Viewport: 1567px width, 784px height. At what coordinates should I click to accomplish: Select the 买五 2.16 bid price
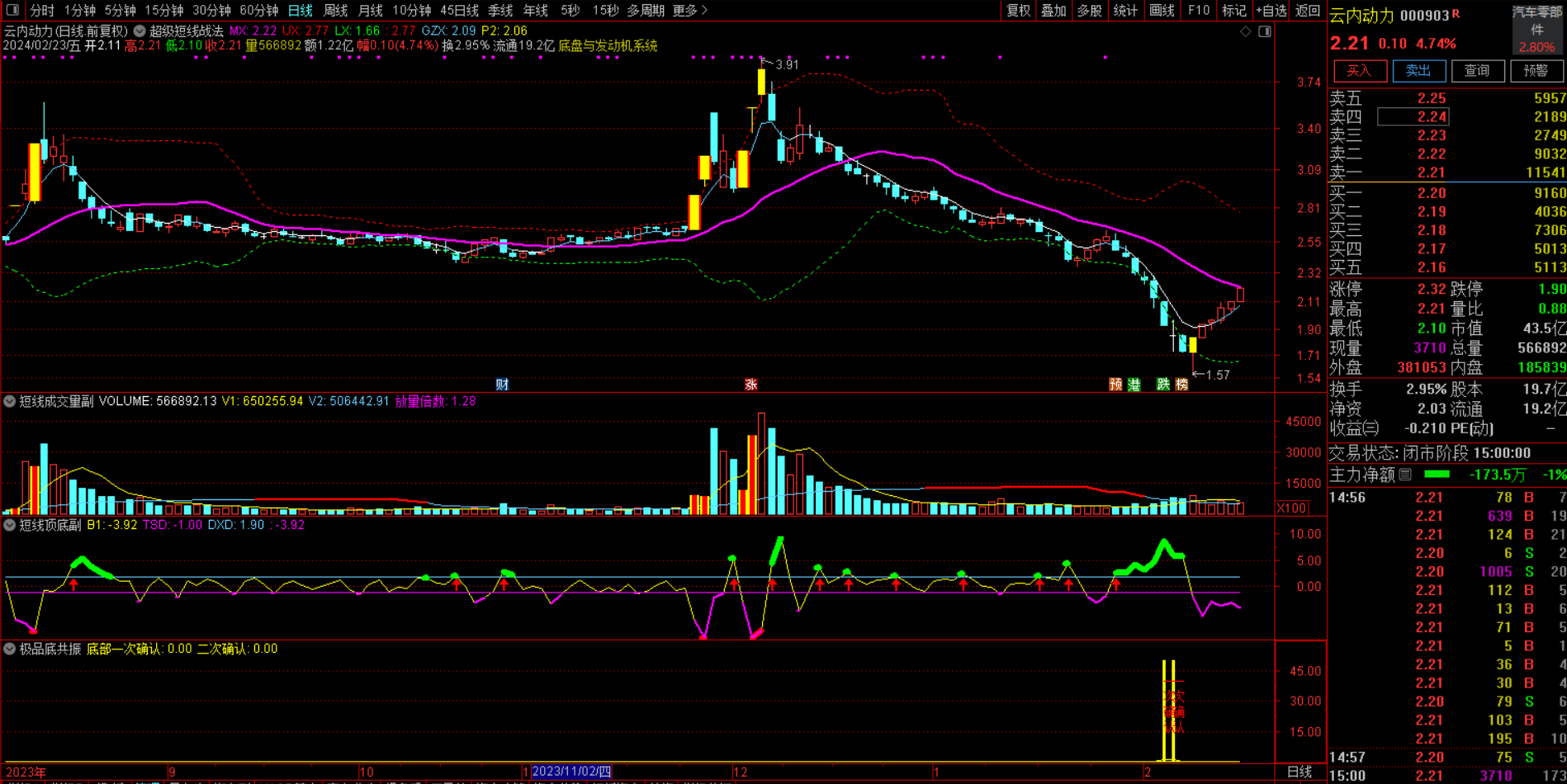click(x=1432, y=267)
